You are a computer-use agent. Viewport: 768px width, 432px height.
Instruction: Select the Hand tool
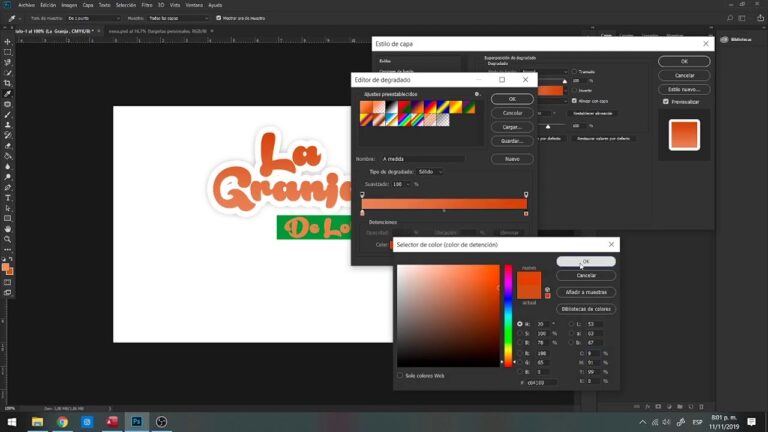click(7, 229)
